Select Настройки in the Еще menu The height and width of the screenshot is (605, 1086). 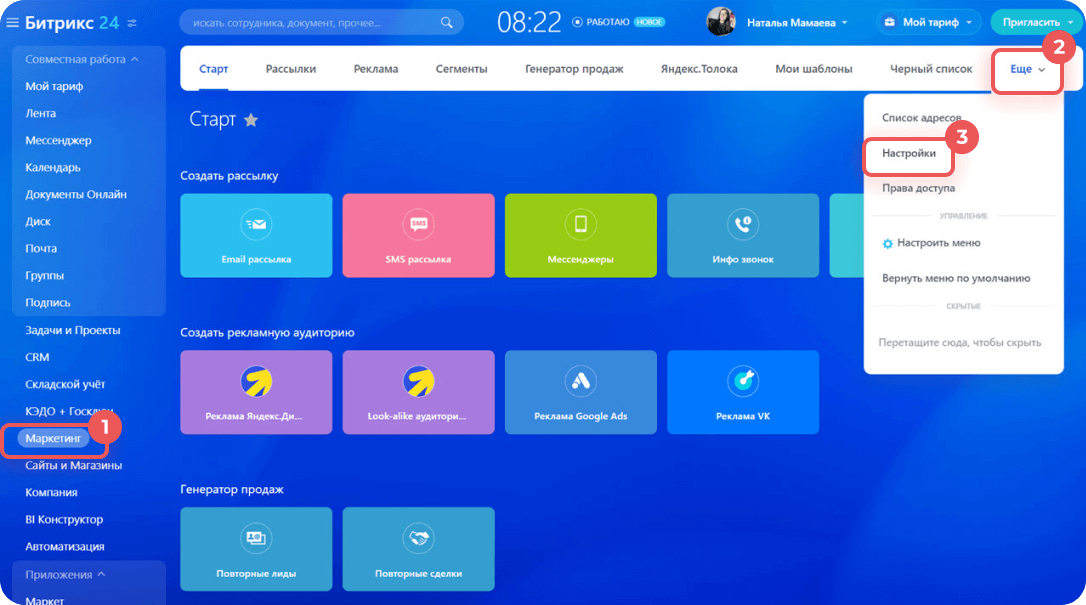tap(909, 153)
